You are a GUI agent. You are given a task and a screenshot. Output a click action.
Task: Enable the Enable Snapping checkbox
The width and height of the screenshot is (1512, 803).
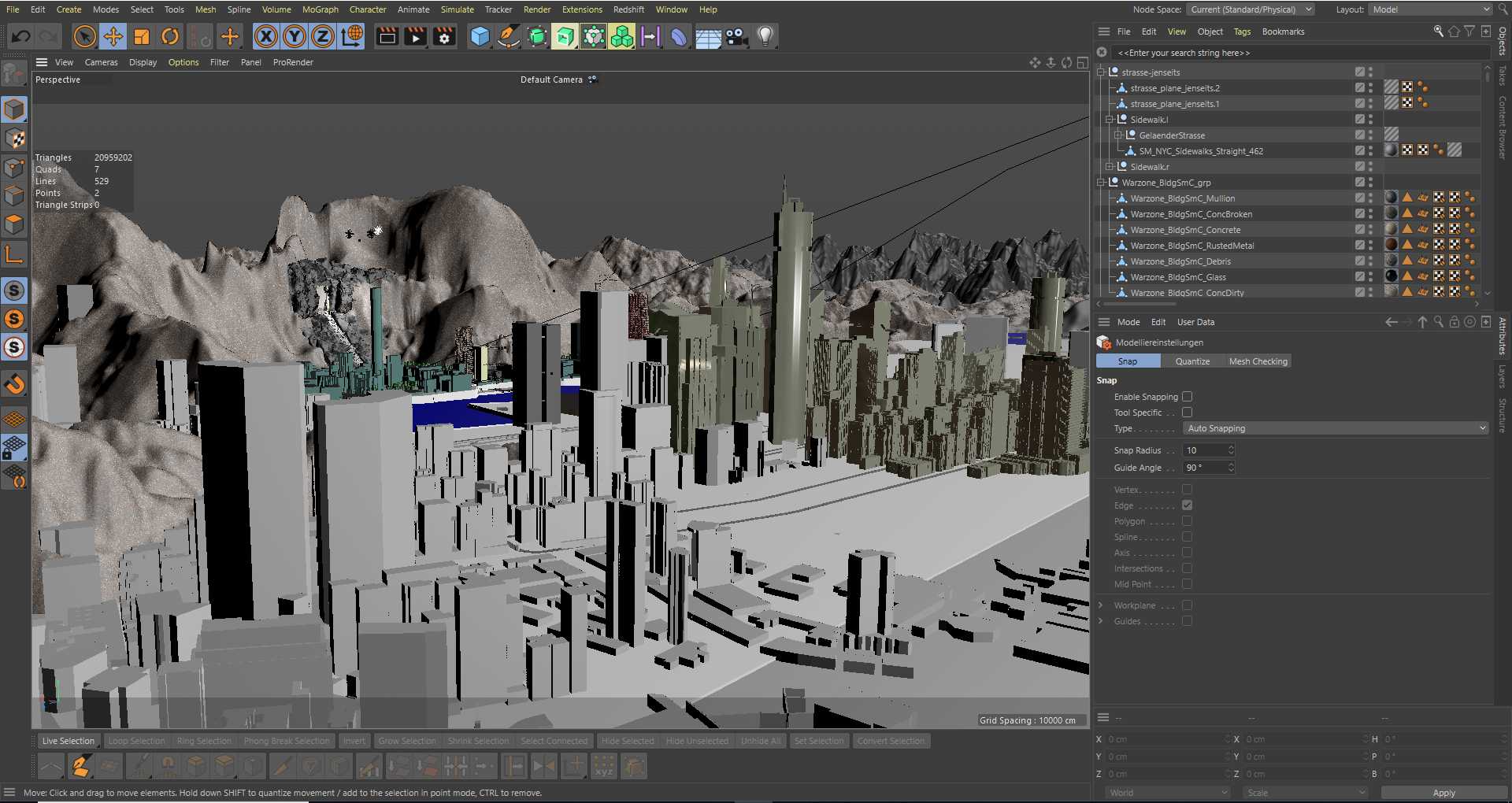pyautogui.click(x=1187, y=397)
